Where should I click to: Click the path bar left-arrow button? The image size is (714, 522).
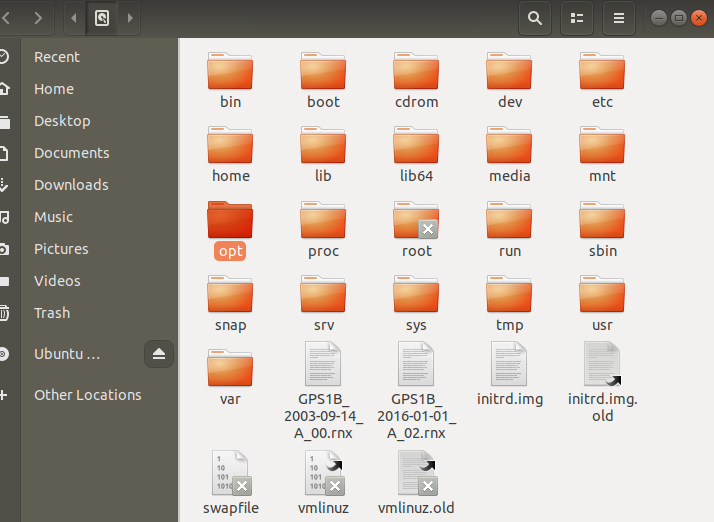tap(74, 18)
